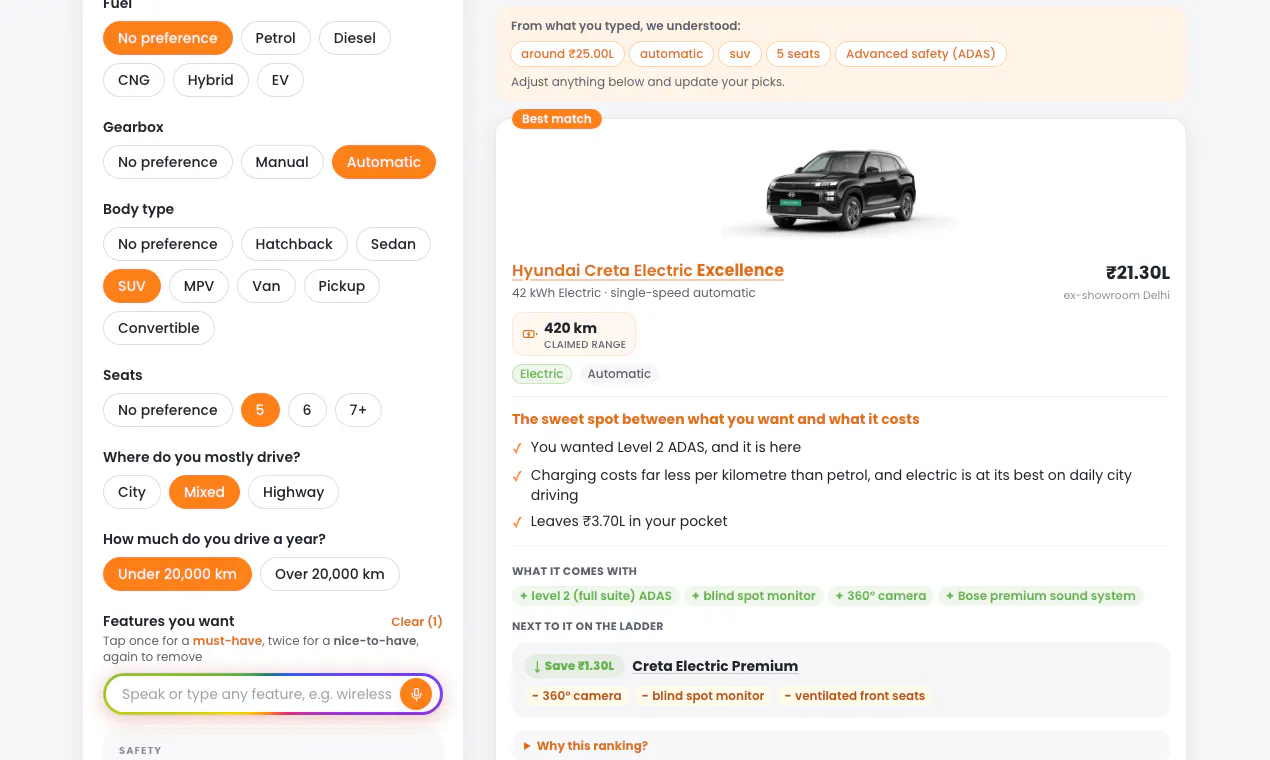The height and width of the screenshot is (760, 1270).
Task: Select Diesel fuel option
Action: [x=355, y=38]
